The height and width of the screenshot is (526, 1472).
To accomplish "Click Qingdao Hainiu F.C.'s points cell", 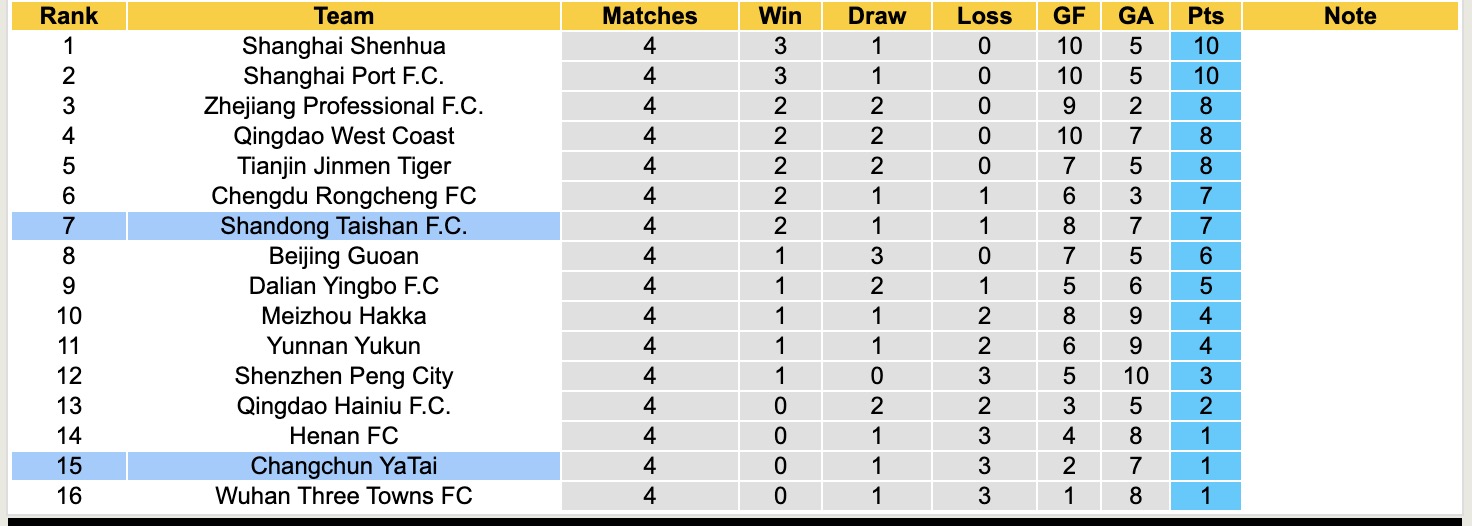I will point(1206,406).
